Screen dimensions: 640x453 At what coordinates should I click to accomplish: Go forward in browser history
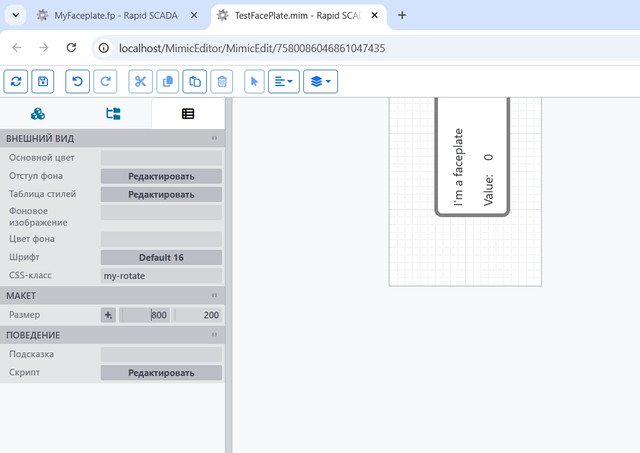(44, 48)
